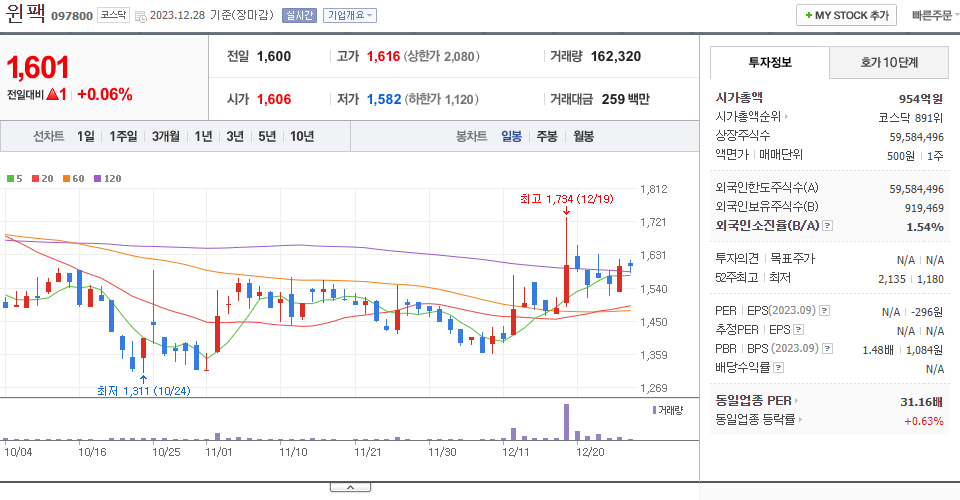Click 거래량 value 162,320
Image resolution: width=960 pixels, height=500 pixels.
coord(615,56)
